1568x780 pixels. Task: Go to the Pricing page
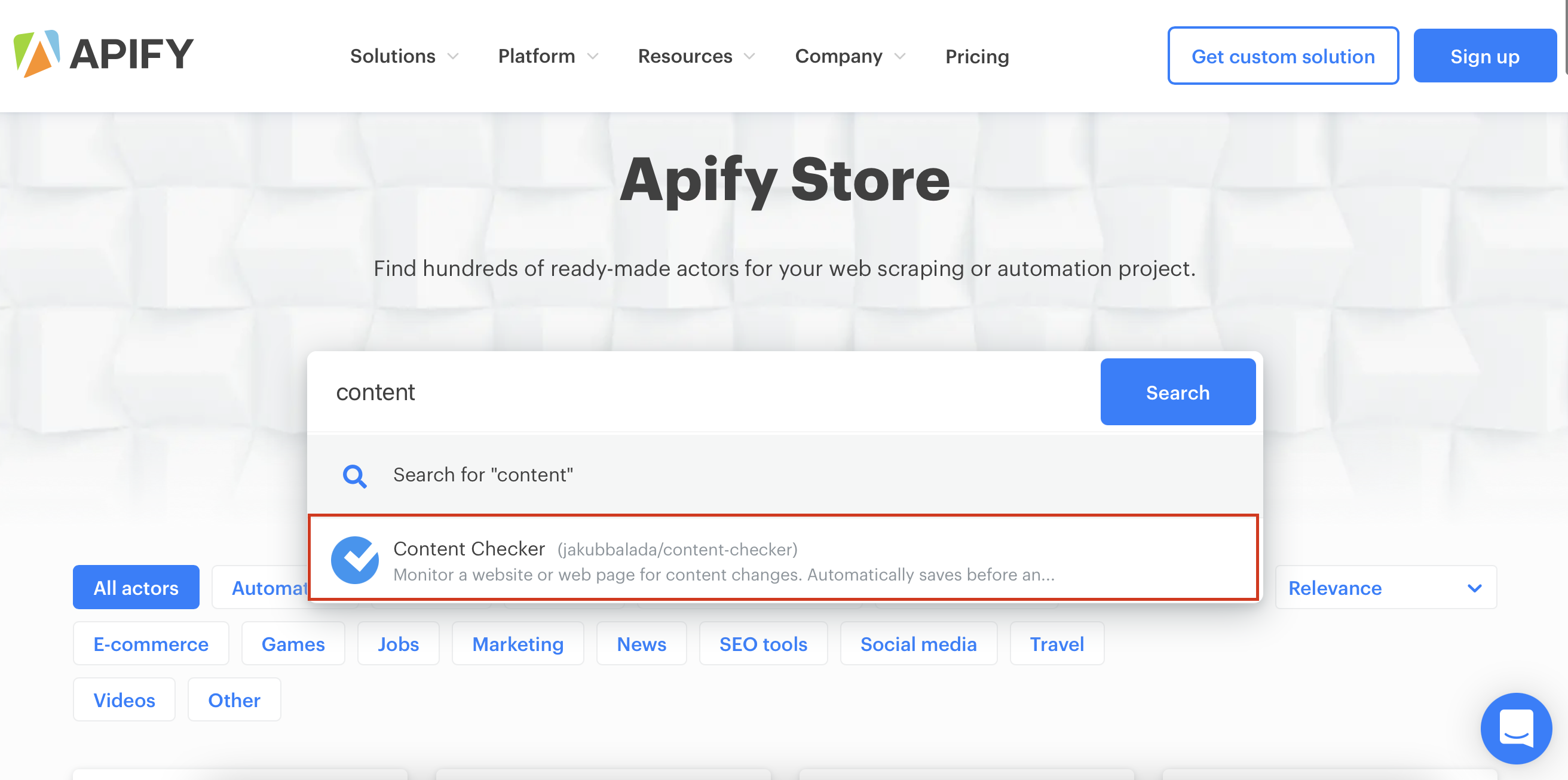pyautogui.click(x=977, y=56)
